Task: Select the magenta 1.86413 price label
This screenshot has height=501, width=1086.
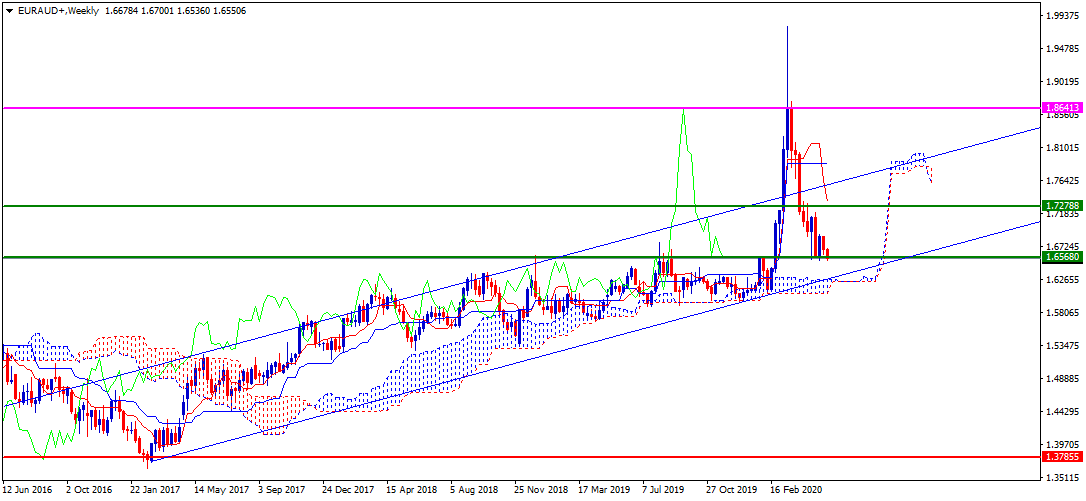Action: tap(1062, 108)
